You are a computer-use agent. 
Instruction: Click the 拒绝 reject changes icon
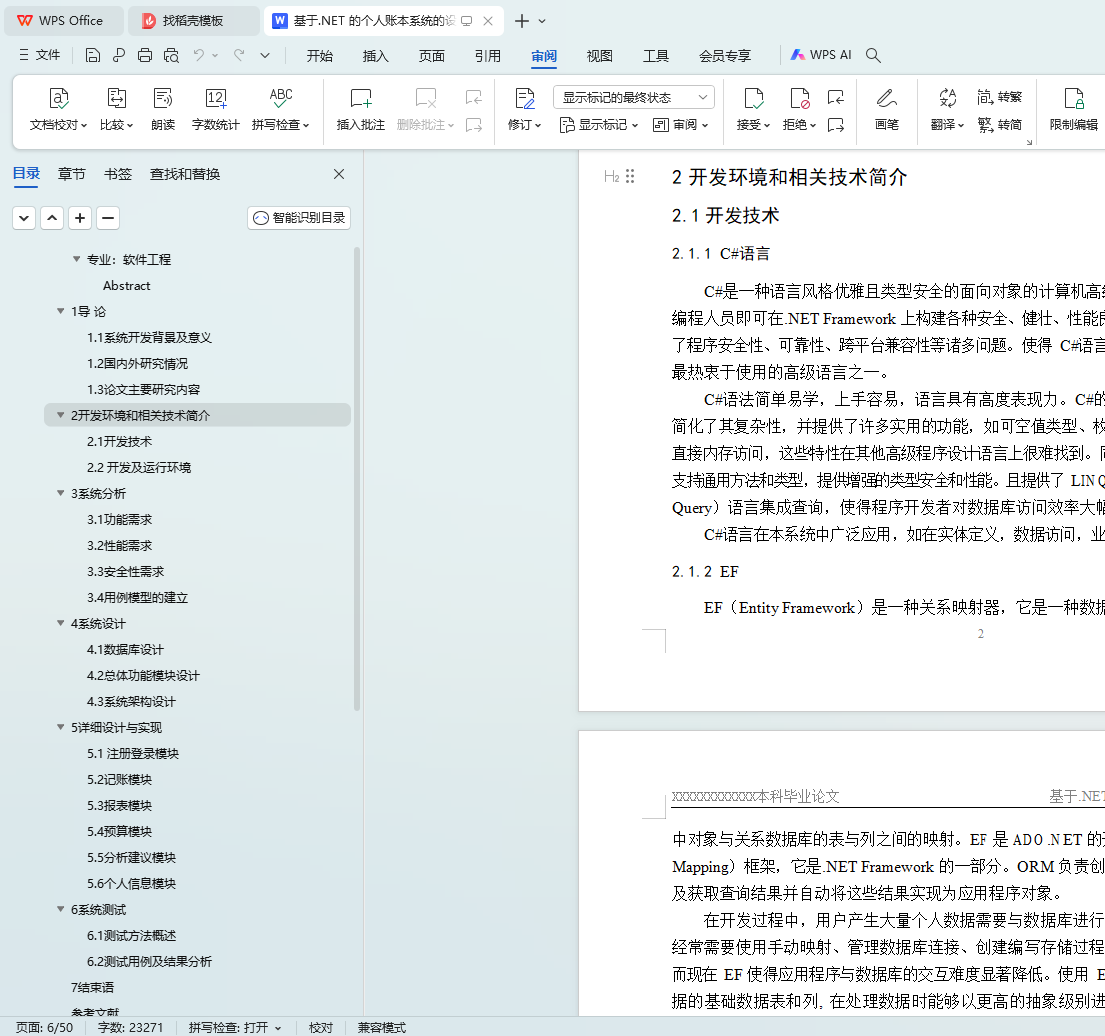[800, 99]
